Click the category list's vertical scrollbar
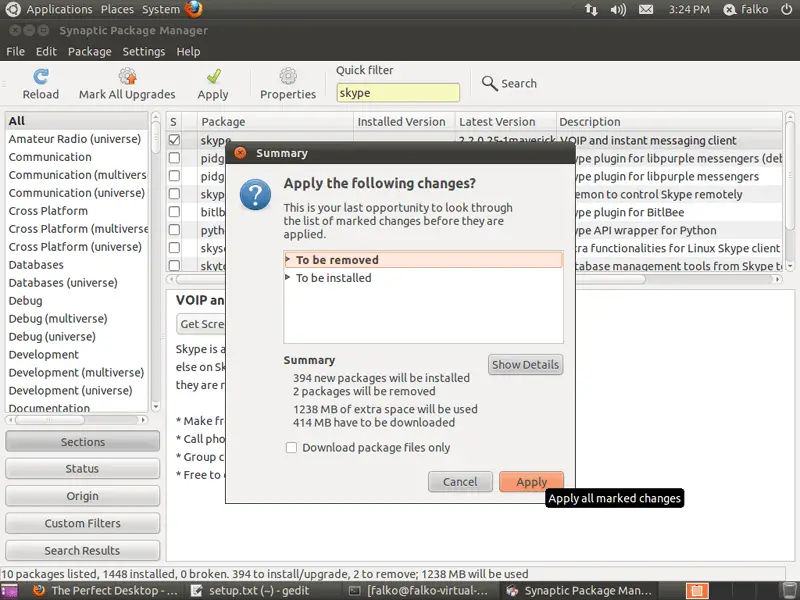The width and height of the screenshot is (800, 600). point(156,262)
